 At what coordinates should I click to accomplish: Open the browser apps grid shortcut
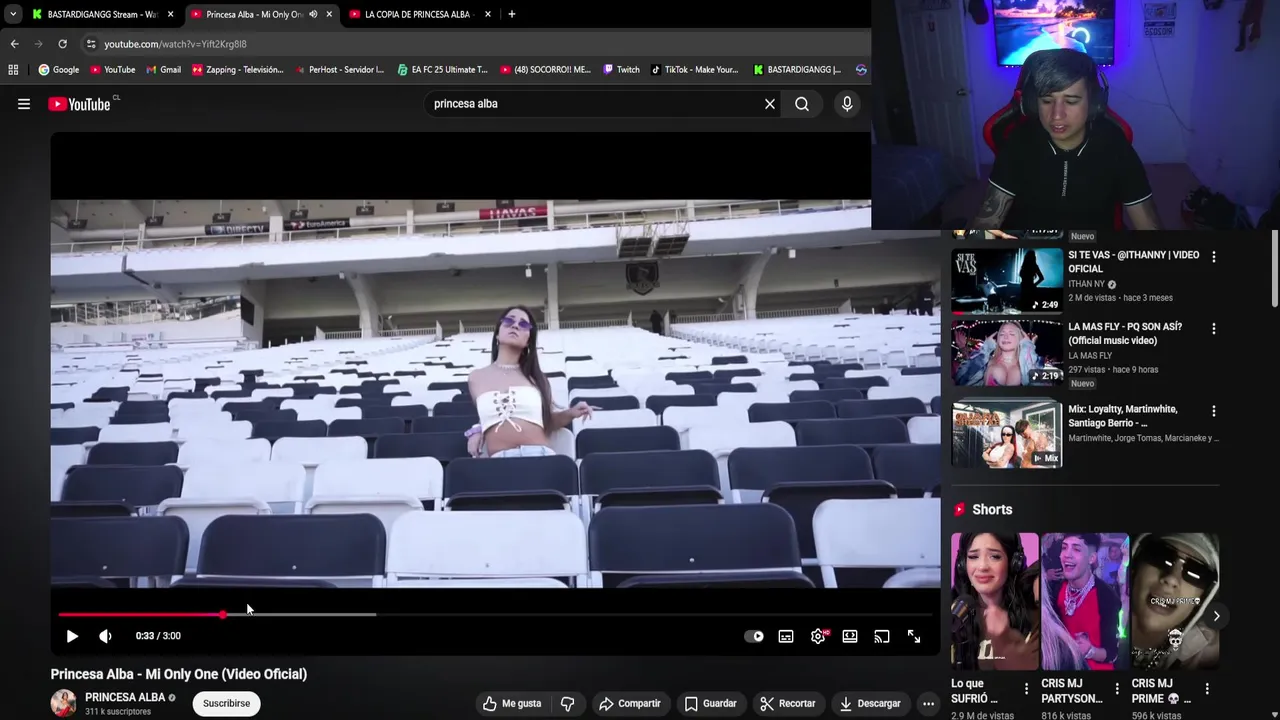click(x=13, y=70)
